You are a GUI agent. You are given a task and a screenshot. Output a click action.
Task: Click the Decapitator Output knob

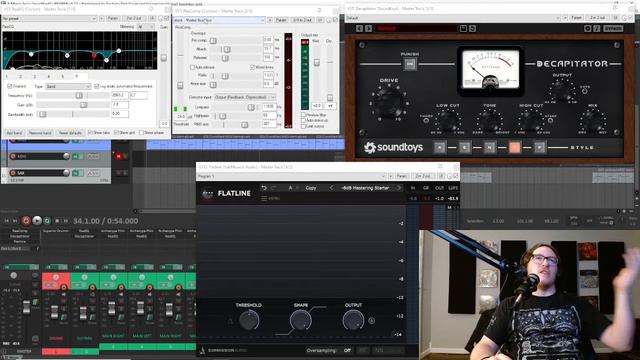tap(562, 91)
